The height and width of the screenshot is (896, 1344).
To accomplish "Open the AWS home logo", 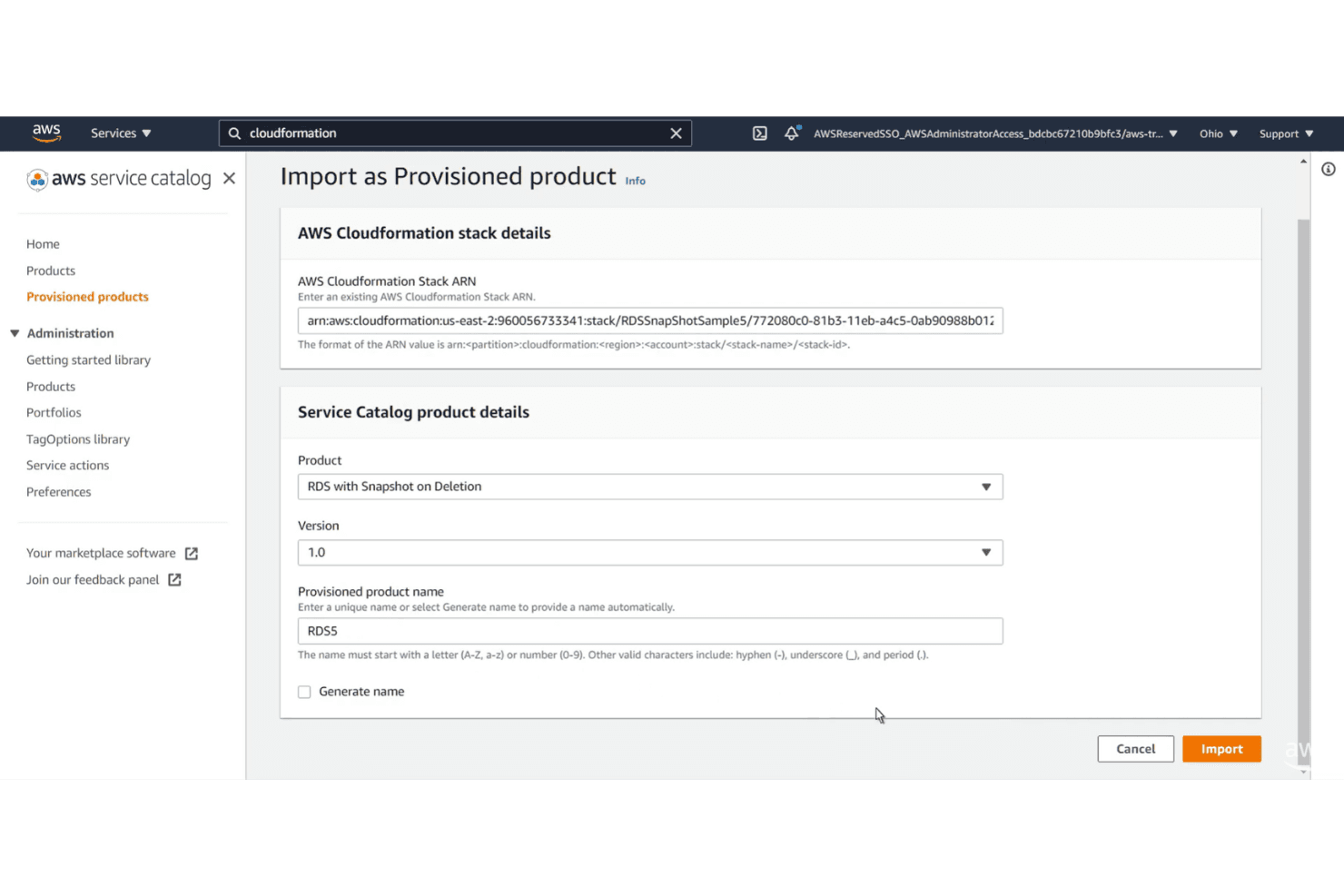I will (x=46, y=133).
